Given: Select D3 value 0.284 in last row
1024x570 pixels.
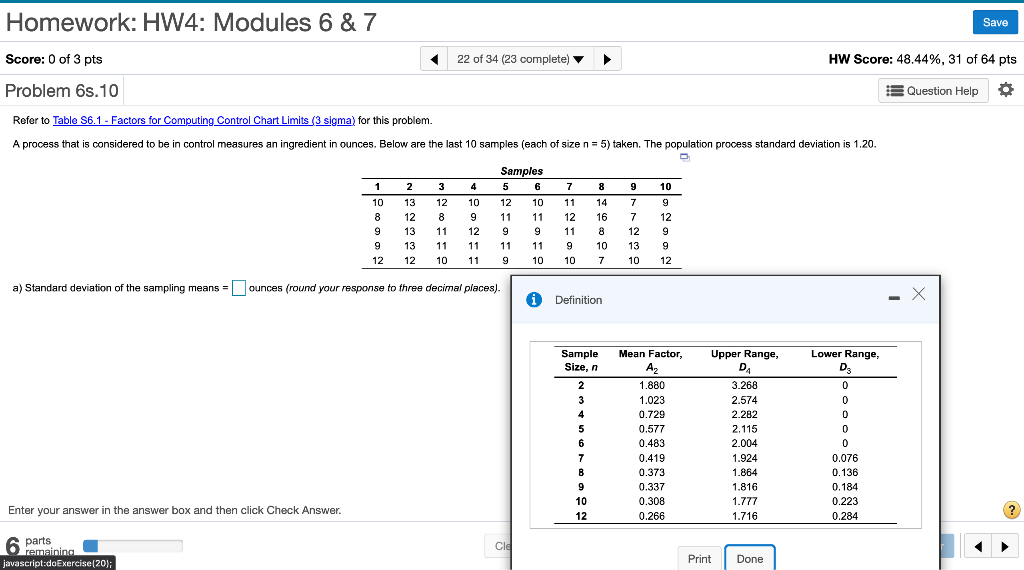Looking at the screenshot, I should click(x=845, y=516).
